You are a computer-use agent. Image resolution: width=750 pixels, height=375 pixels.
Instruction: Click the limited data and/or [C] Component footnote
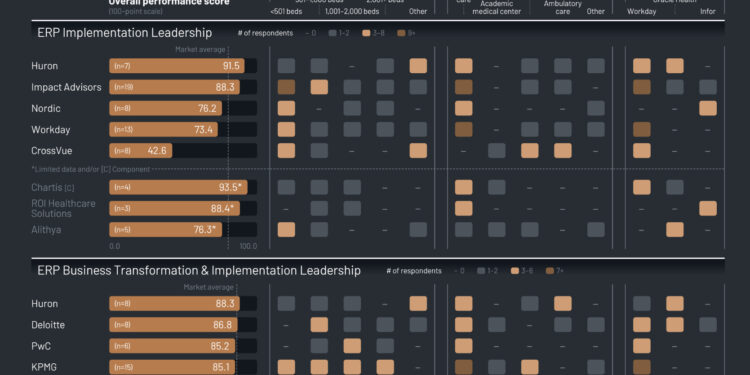pos(90,169)
